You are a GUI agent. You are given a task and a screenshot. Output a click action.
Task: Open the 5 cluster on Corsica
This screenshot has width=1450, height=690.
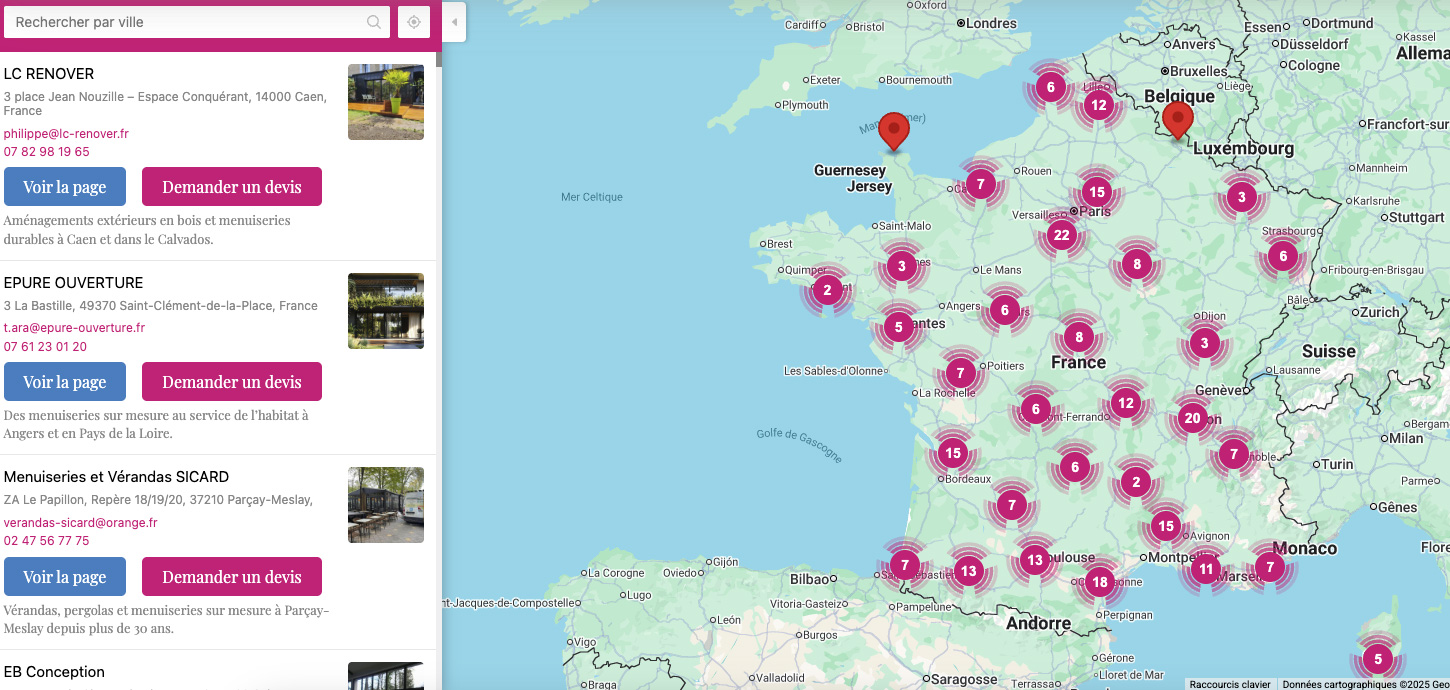point(1378,659)
